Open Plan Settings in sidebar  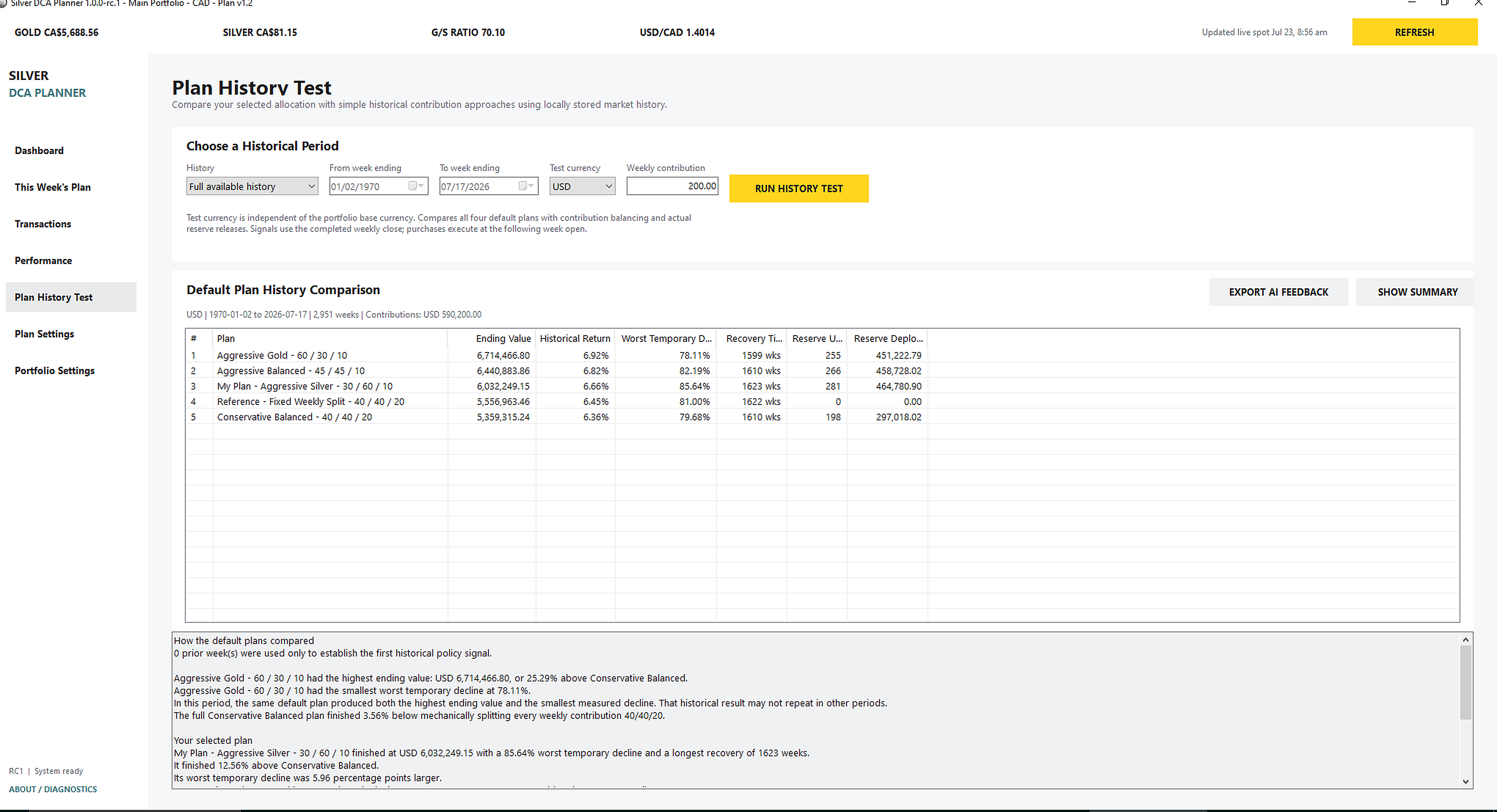pyautogui.click(x=44, y=334)
